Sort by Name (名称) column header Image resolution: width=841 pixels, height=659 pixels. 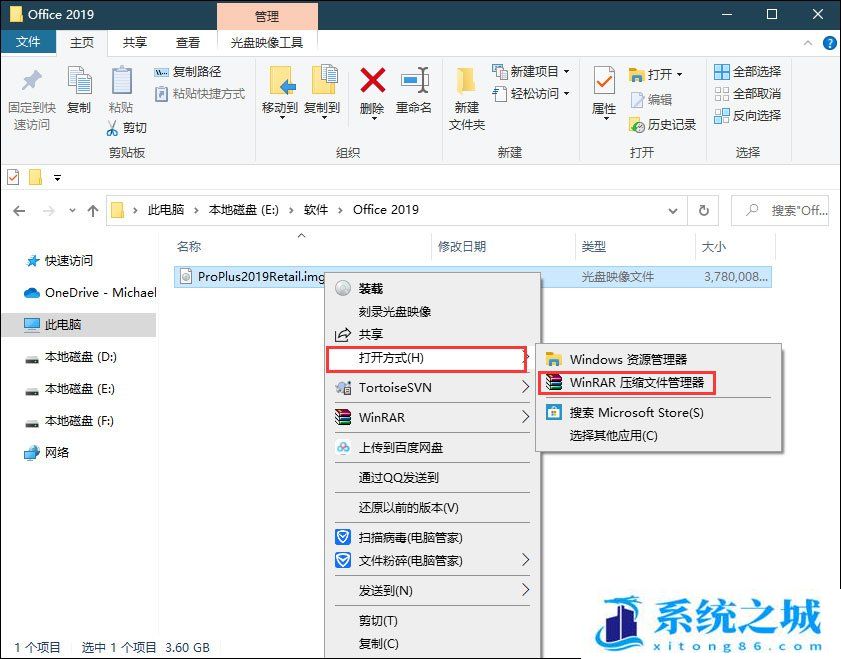[188, 247]
